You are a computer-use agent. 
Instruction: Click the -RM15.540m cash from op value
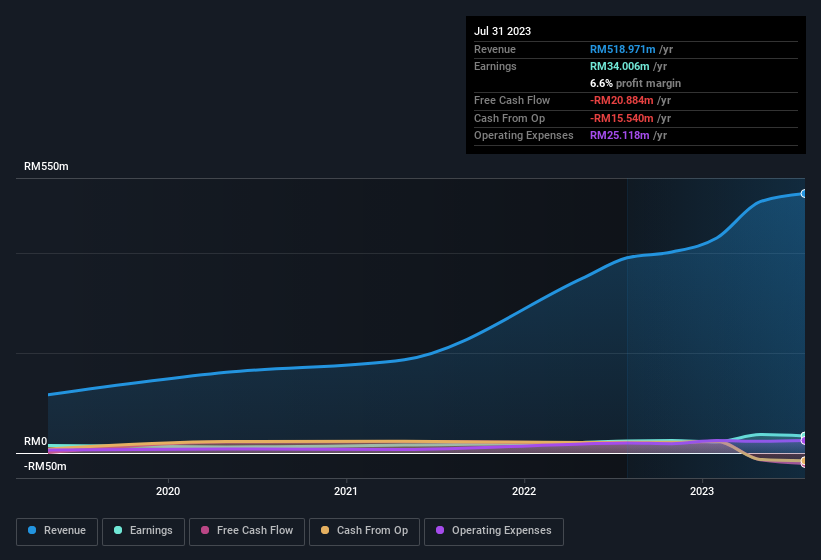(622, 118)
